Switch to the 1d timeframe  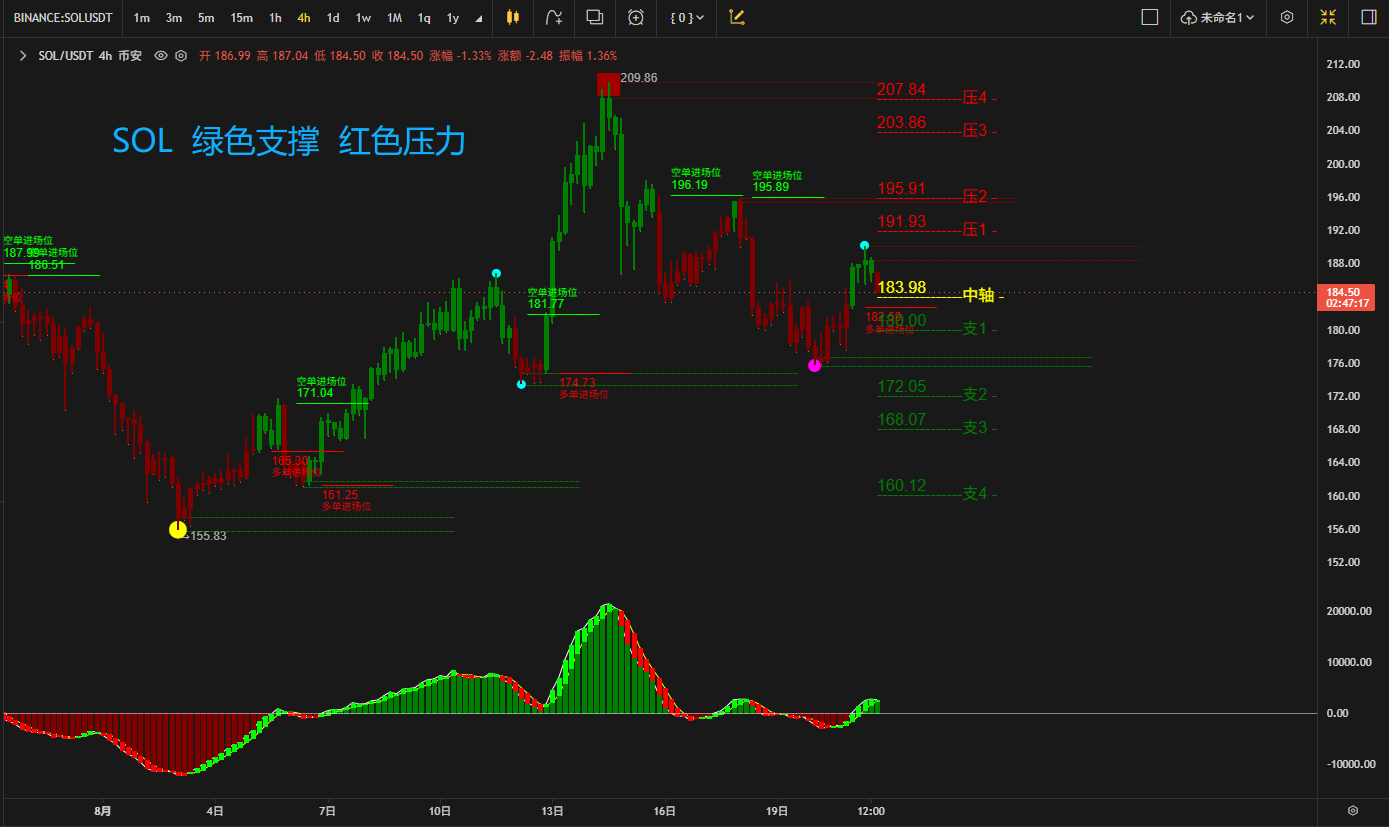[333, 17]
